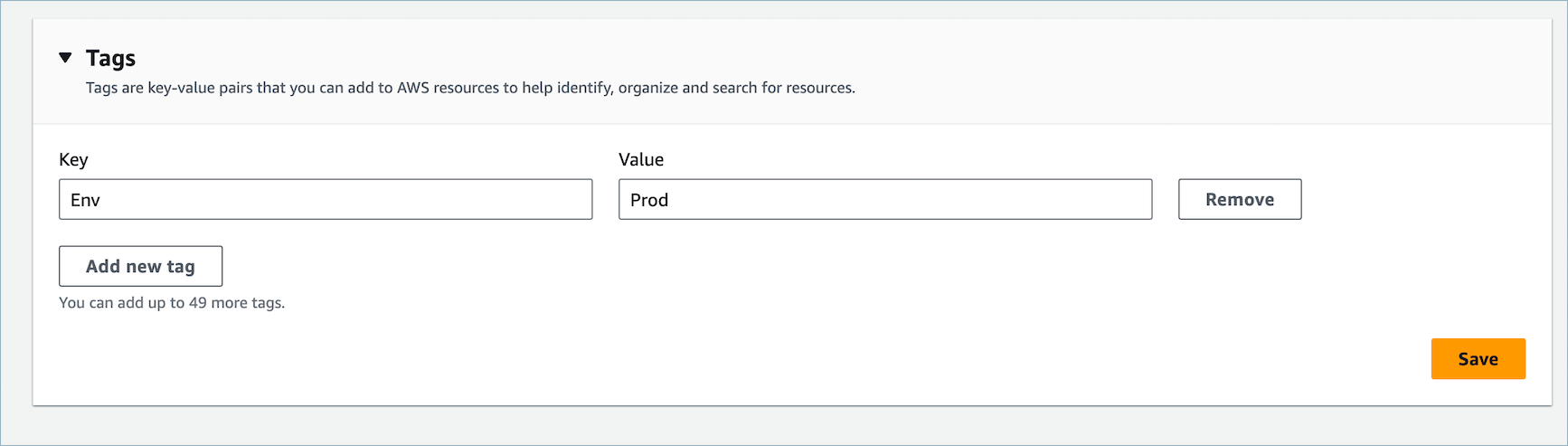Click the 49 more tags hint text

(x=172, y=303)
